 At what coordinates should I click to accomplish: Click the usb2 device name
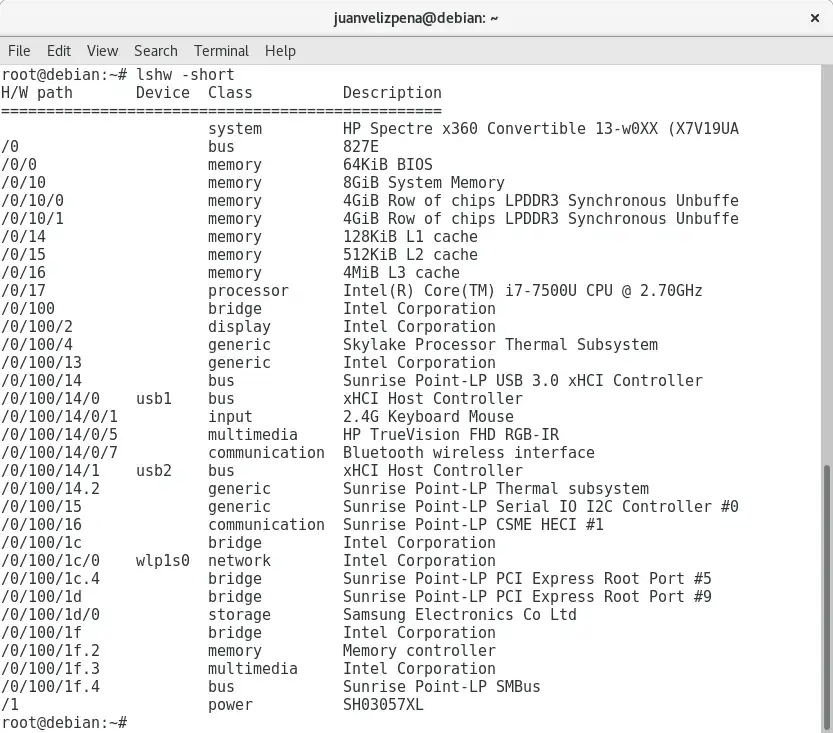[x=154, y=471]
